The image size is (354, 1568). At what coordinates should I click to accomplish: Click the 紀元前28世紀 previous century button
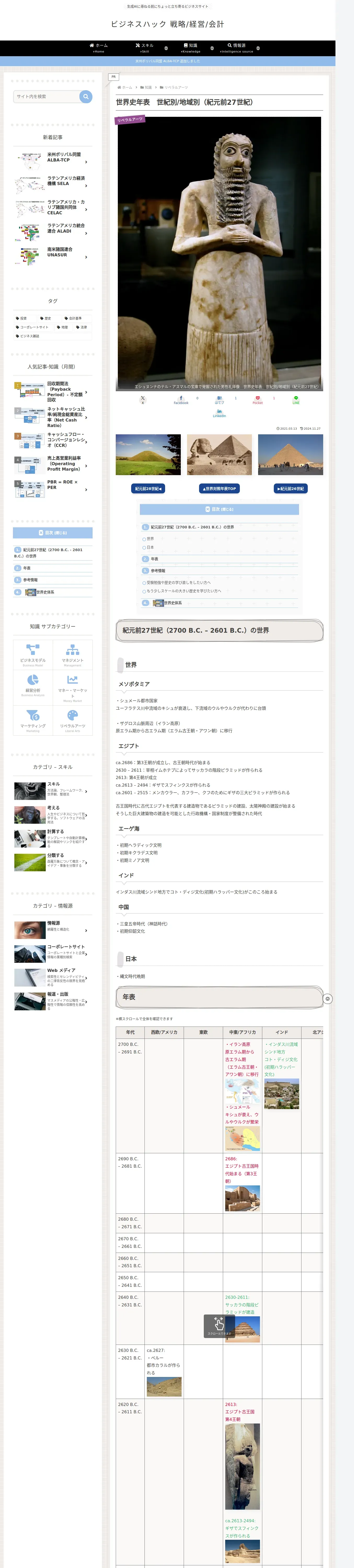[148, 489]
